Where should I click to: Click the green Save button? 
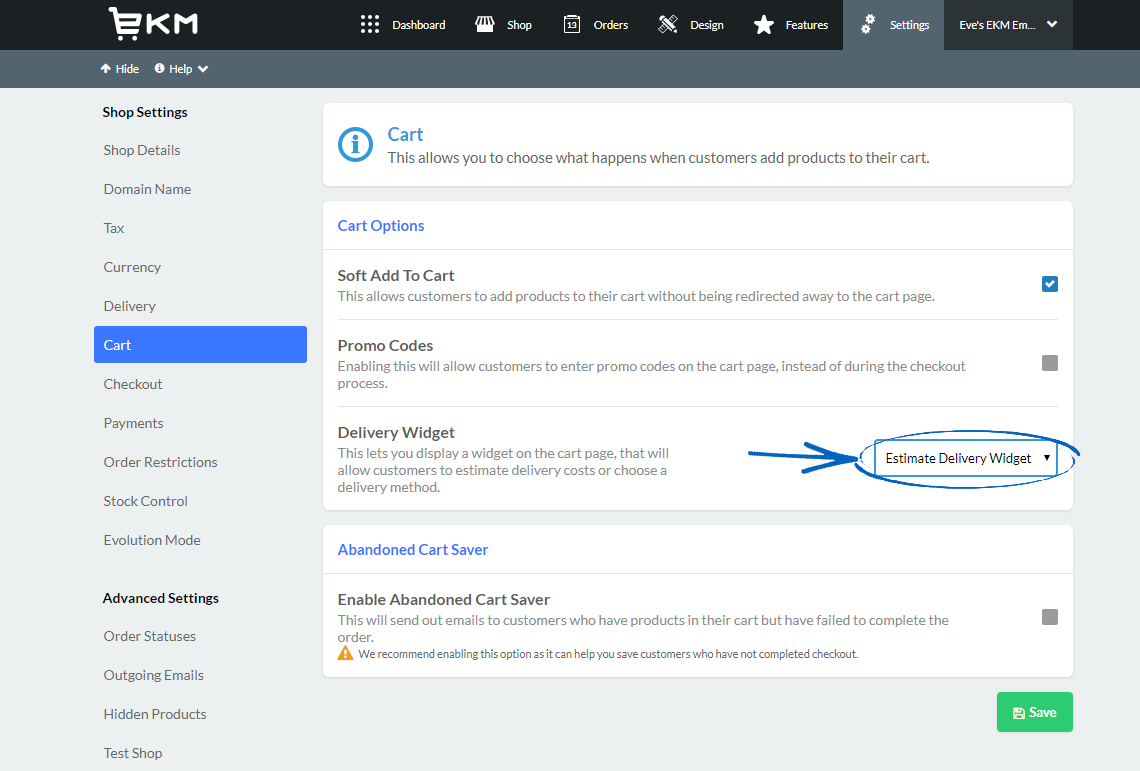(x=1034, y=711)
